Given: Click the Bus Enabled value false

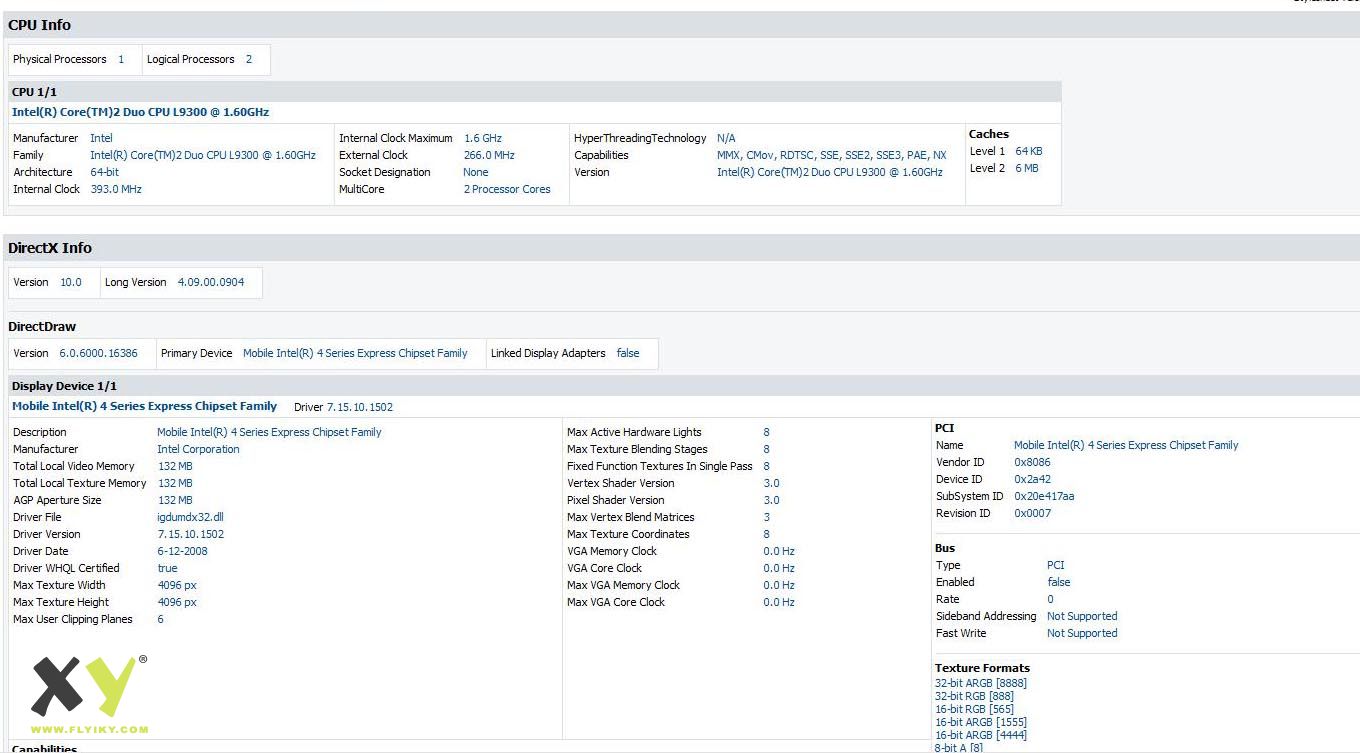Looking at the screenshot, I should click(x=1058, y=582).
